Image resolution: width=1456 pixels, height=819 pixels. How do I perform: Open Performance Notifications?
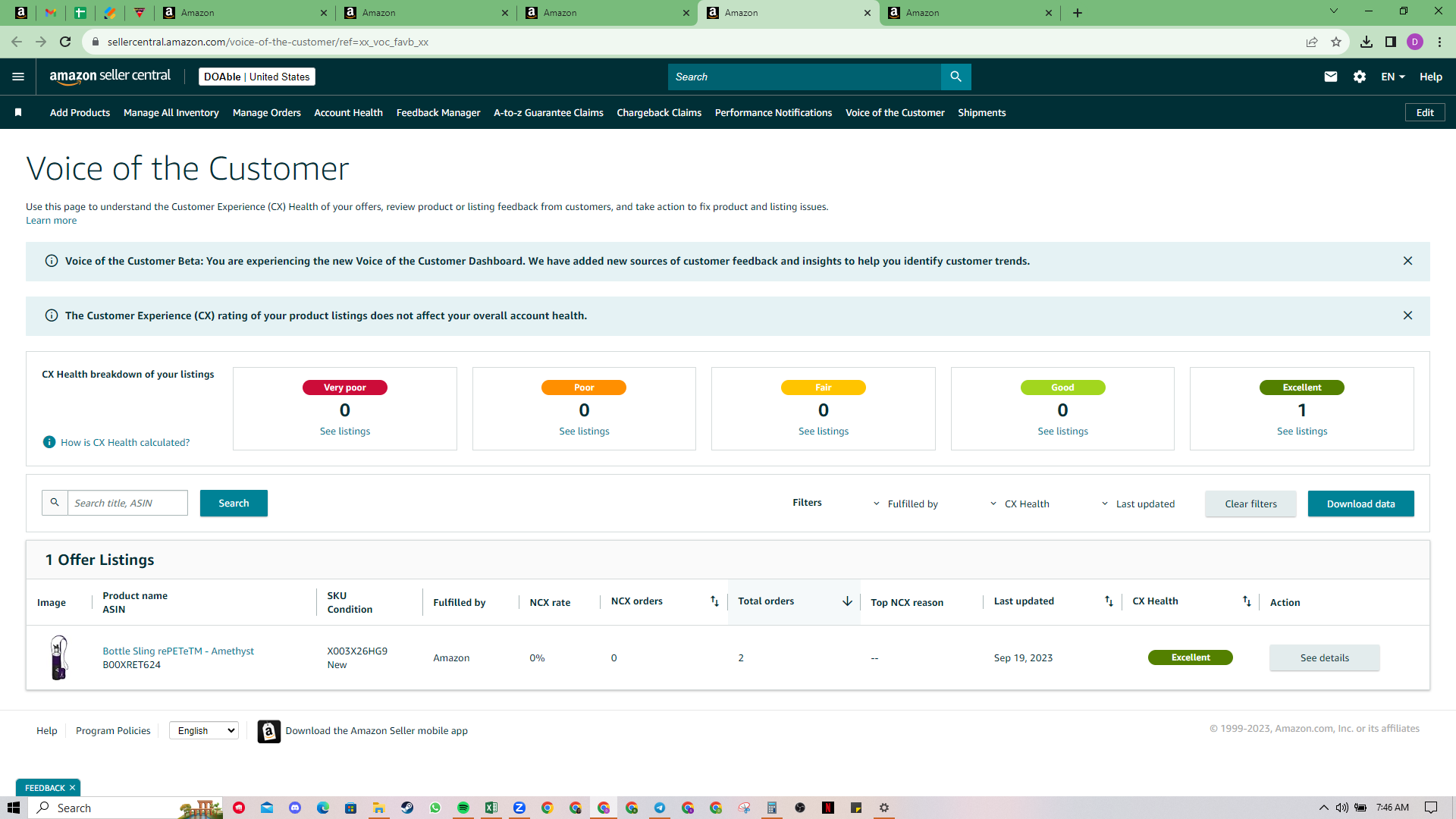click(x=773, y=112)
